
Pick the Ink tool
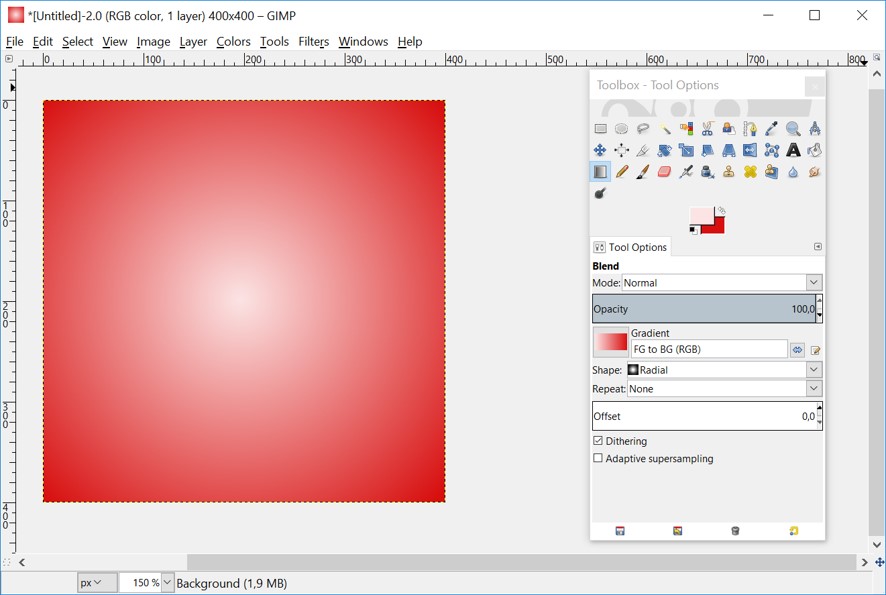[x=707, y=172]
